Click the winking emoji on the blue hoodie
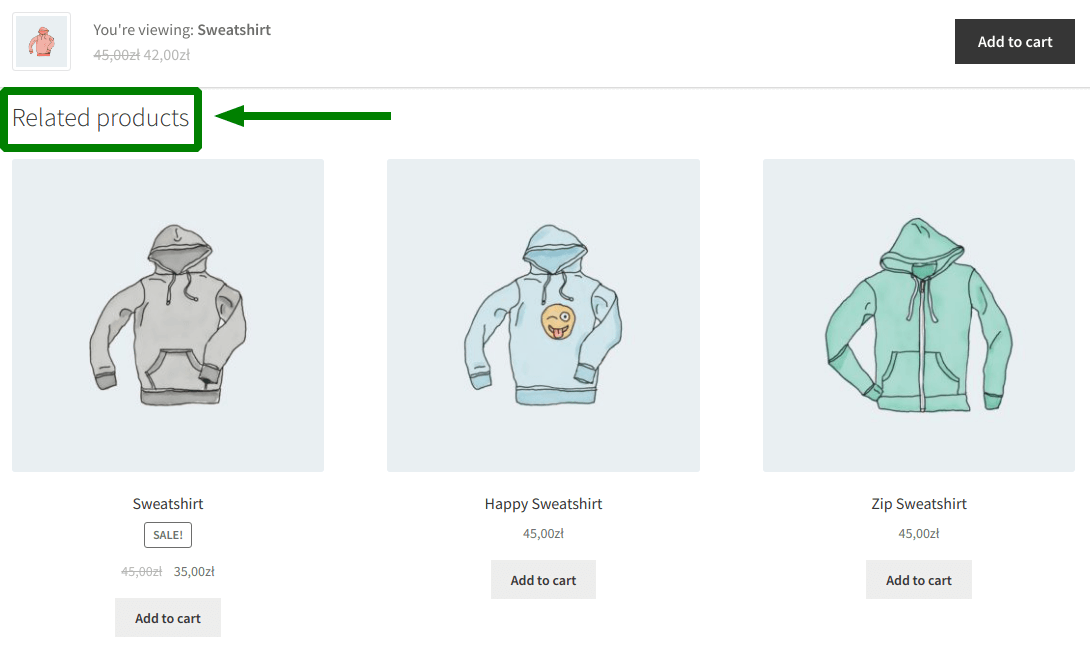The image size is (1090, 656). click(x=559, y=322)
